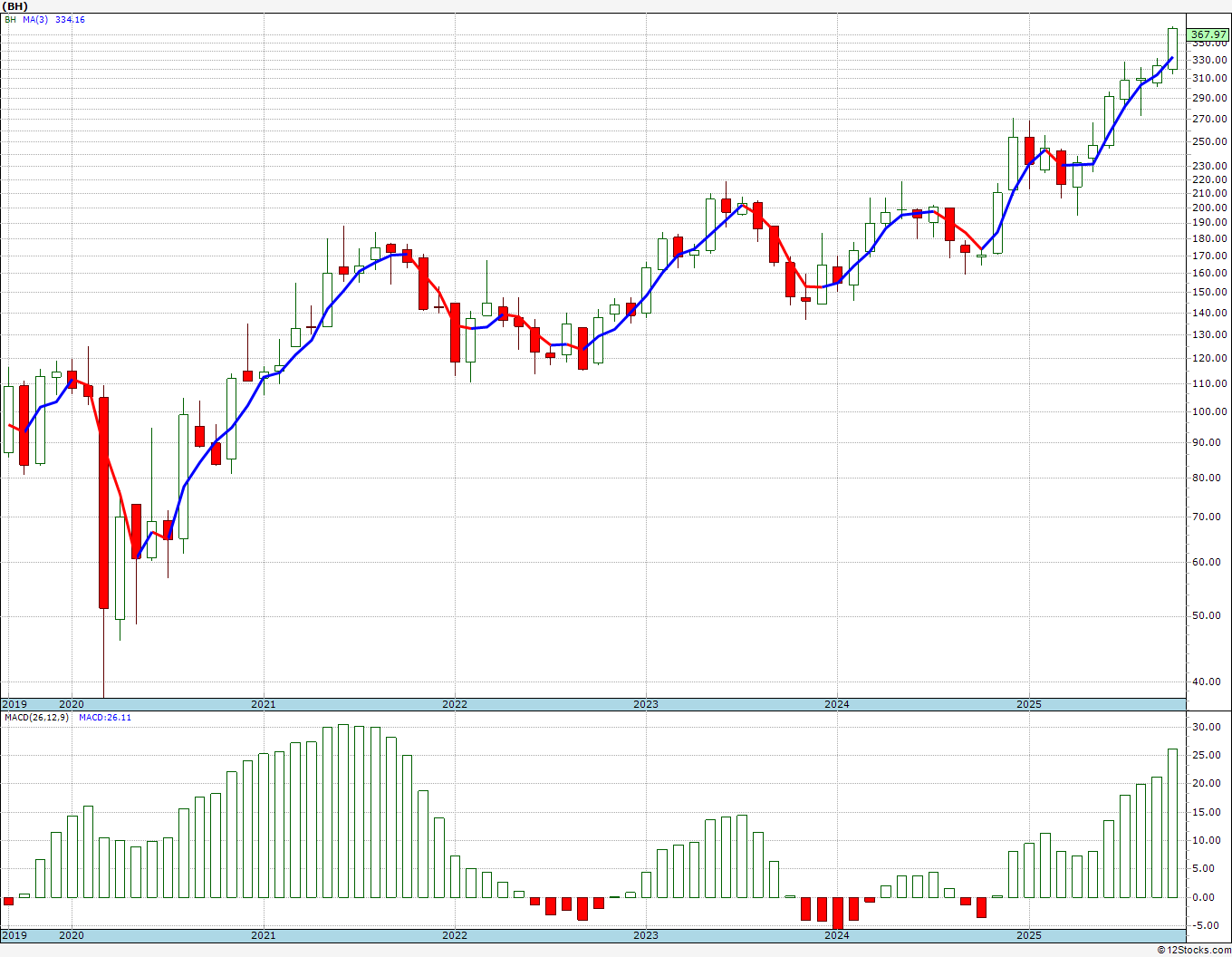
Task: Click the most negative red MACD bar near 2024
Action: tap(838, 913)
